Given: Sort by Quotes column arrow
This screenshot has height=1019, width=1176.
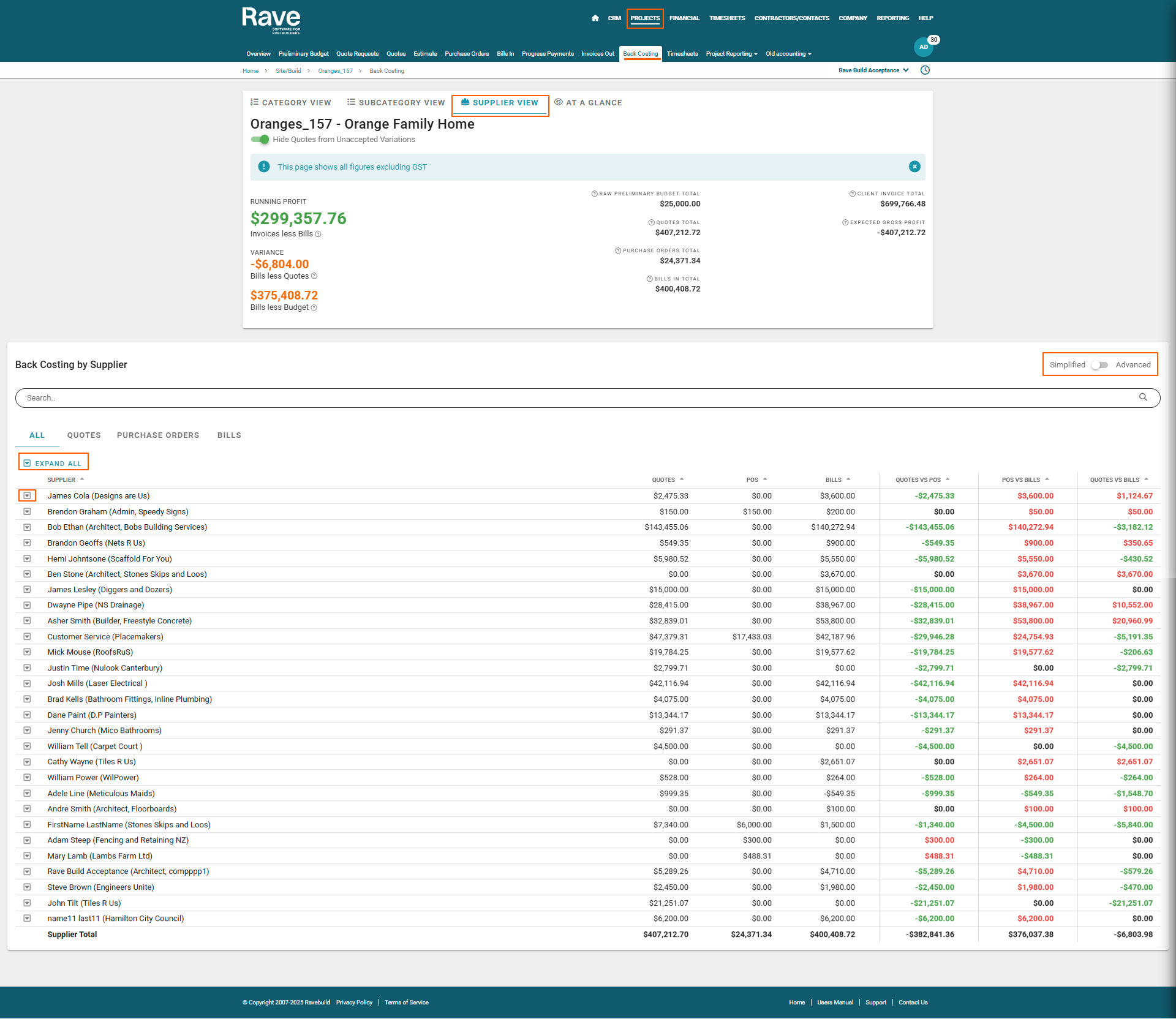Looking at the screenshot, I should [x=682, y=479].
